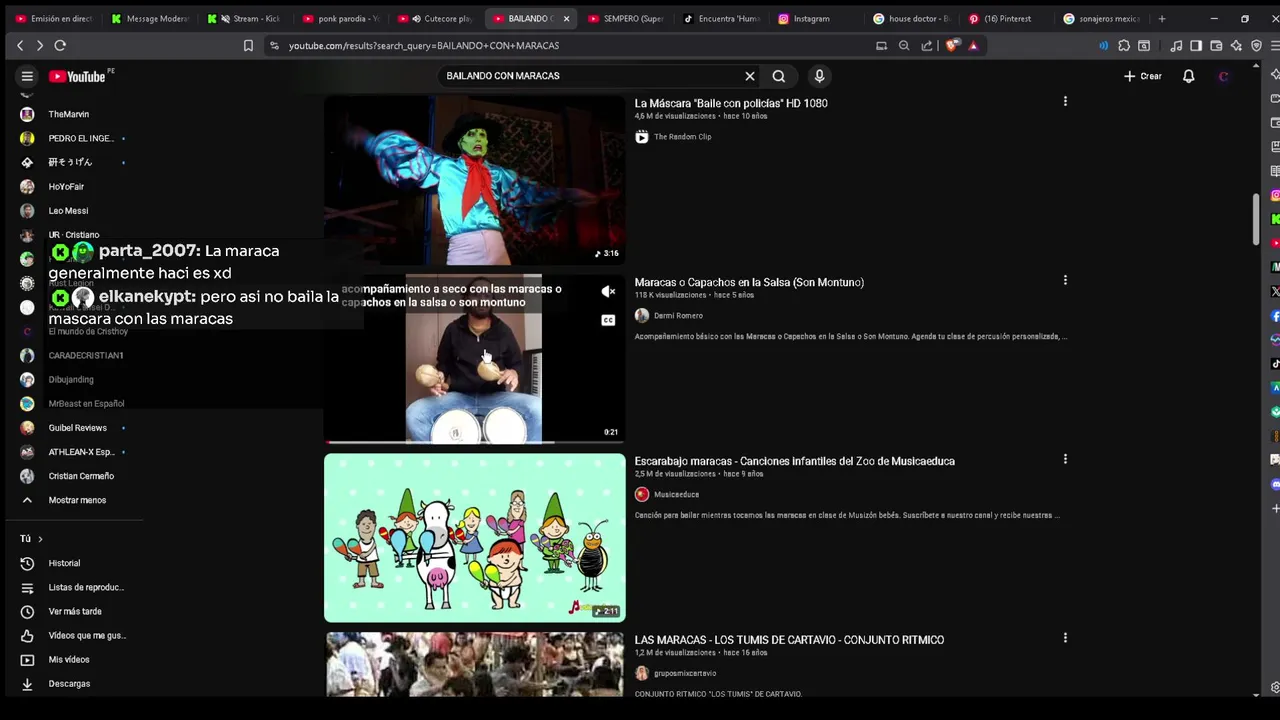Open the Brave Shields lion icon

click(951, 45)
